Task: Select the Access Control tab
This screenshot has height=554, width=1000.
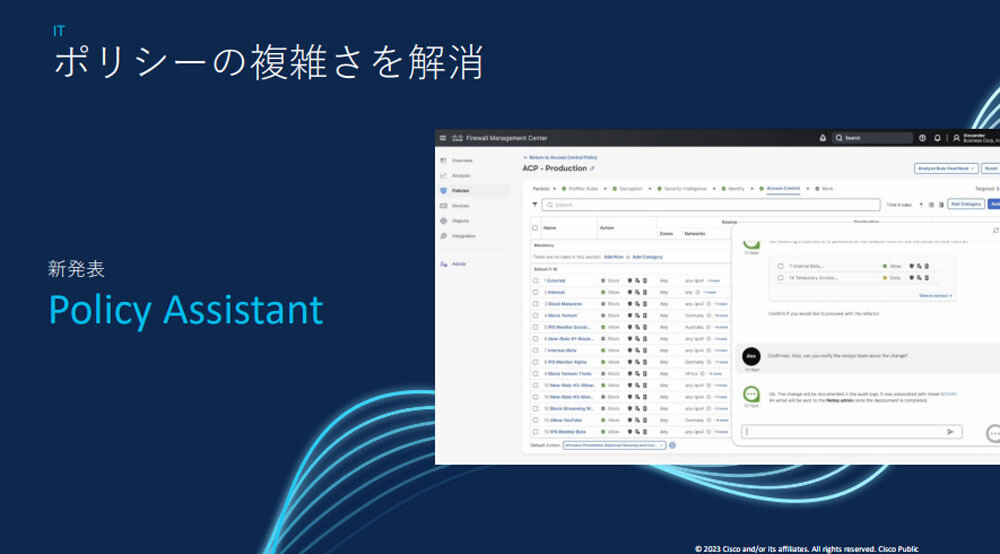Action: point(783,189)
